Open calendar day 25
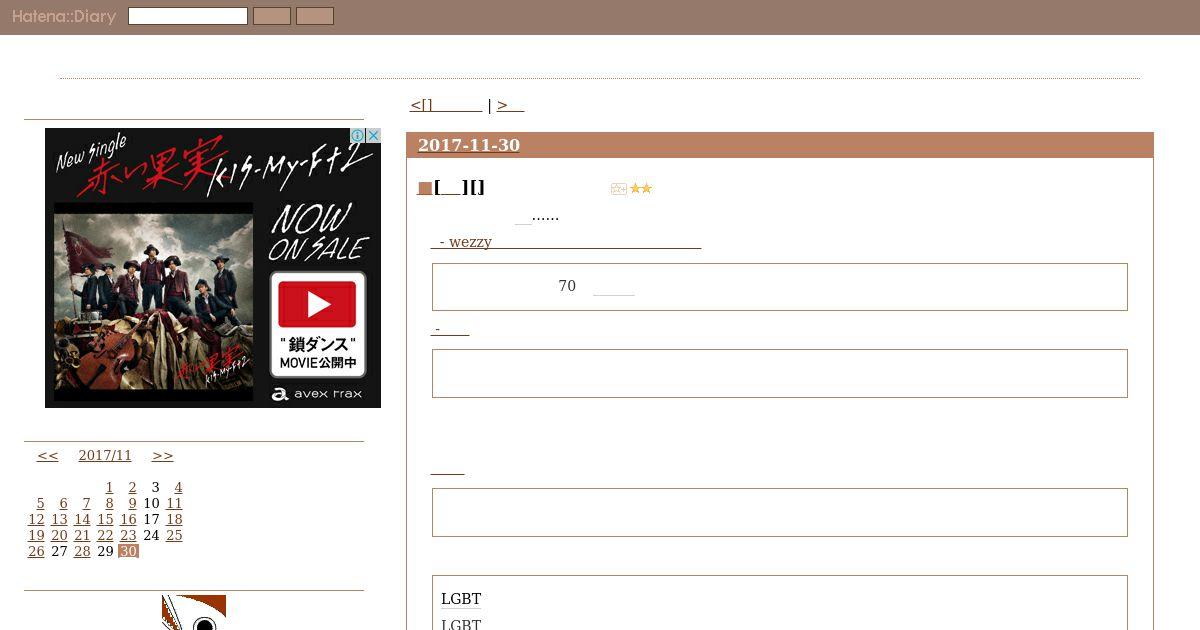The image size is (1200, 630). (x=174, y=536)
